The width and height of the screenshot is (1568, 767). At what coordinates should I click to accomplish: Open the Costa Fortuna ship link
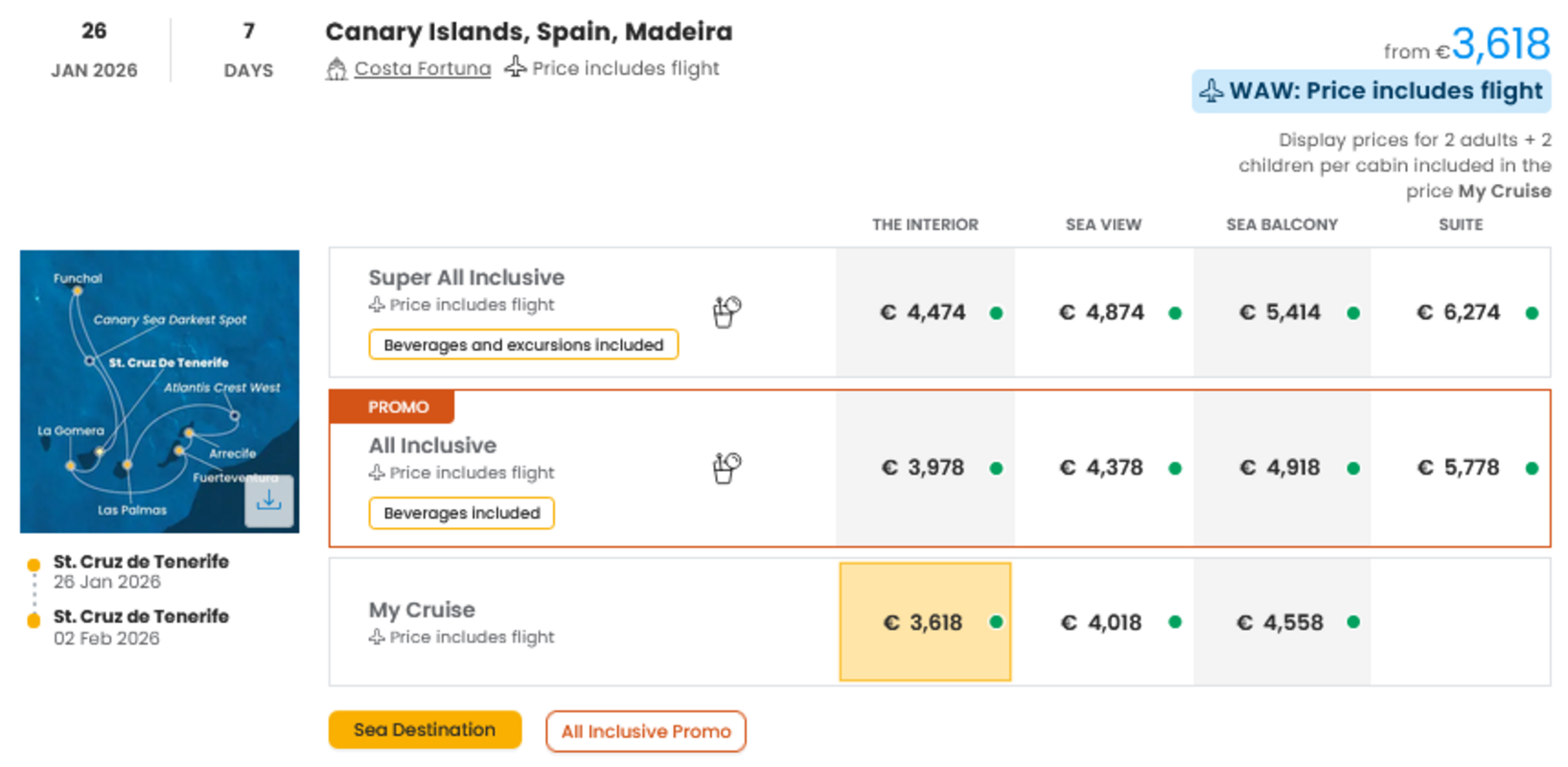422,68
